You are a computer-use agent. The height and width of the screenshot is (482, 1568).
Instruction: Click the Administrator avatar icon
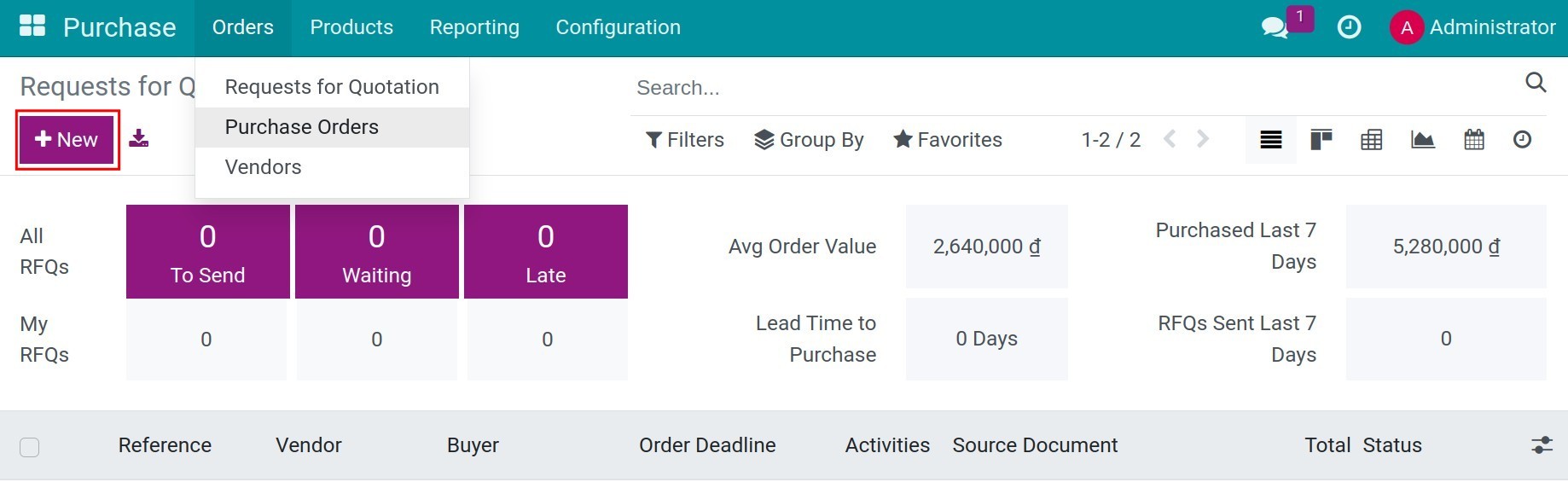coord(1406,27)
